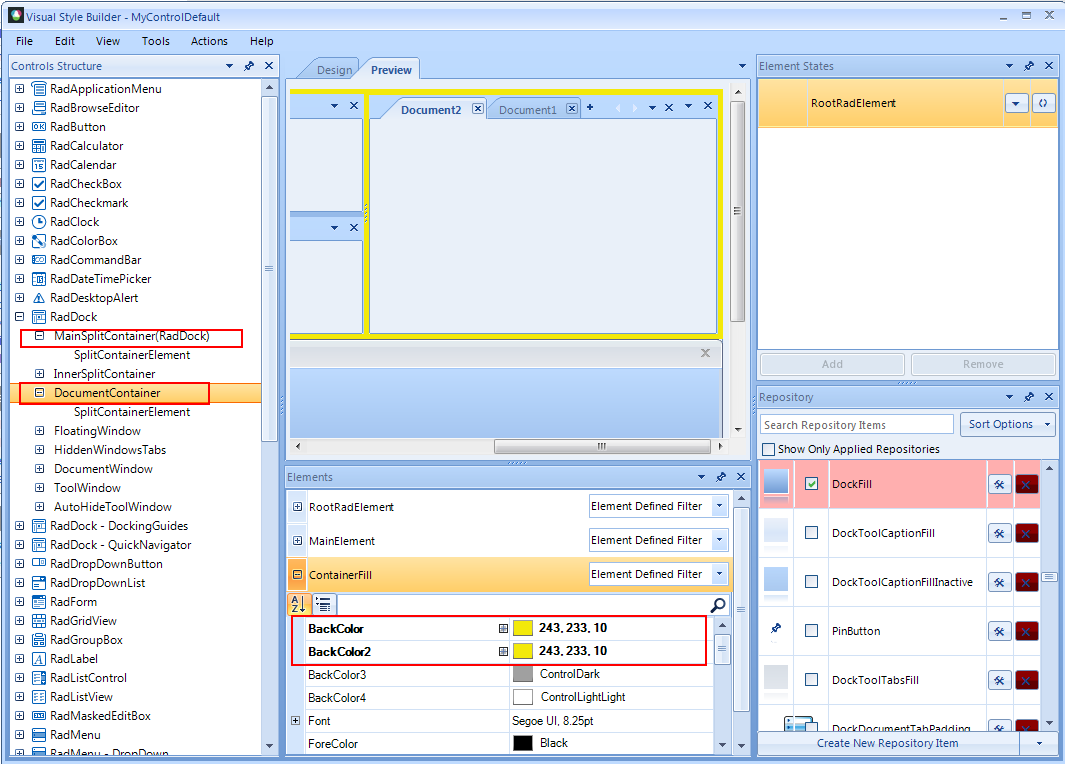Image resolution: width=1065 pixels, height=764 pixels.
Task: Uncheck the DockFill repository checkbox
Action: [811, 484]
